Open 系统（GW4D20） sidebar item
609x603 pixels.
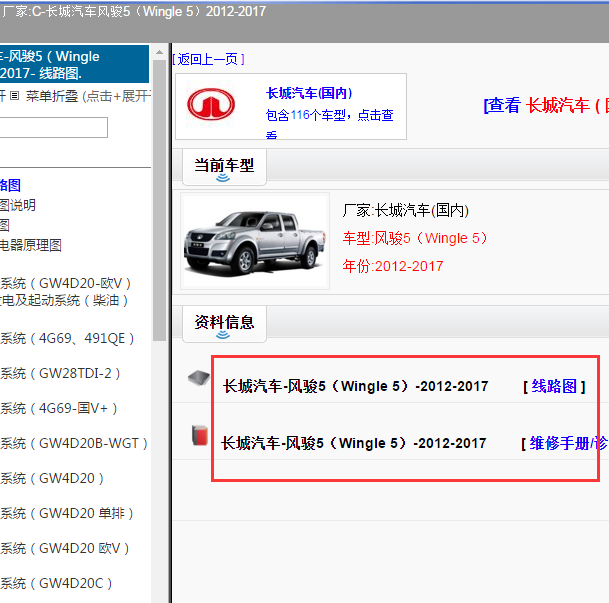(52, 478)
